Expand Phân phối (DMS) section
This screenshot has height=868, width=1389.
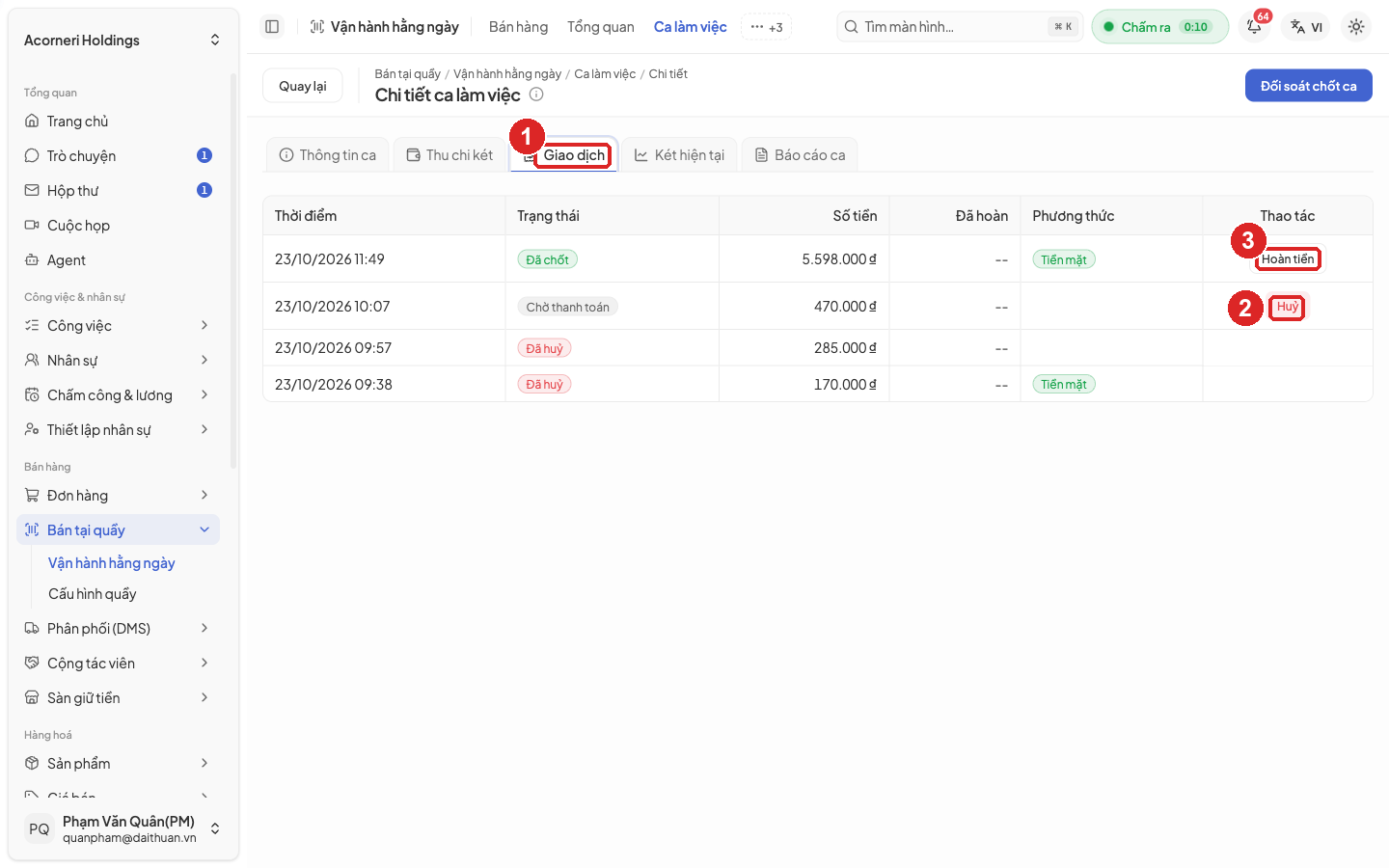tap(118, 629)
